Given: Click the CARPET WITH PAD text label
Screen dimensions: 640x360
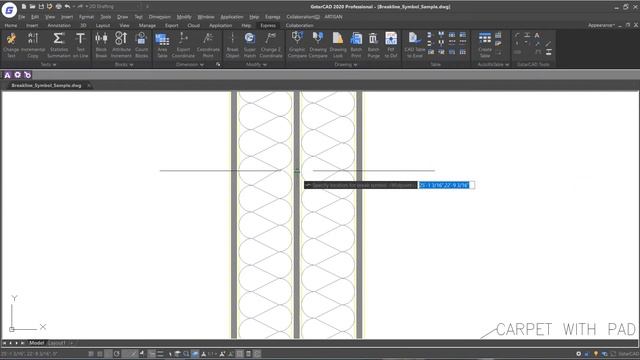Looking at the screenshot, I should pyautogui.click(x=566, y=329).
